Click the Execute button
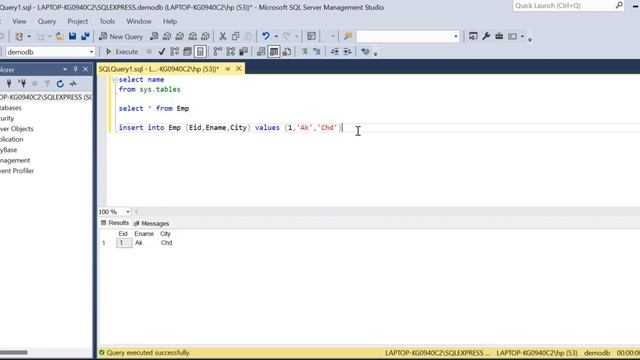The image size is (640, 360). point(122,51)
